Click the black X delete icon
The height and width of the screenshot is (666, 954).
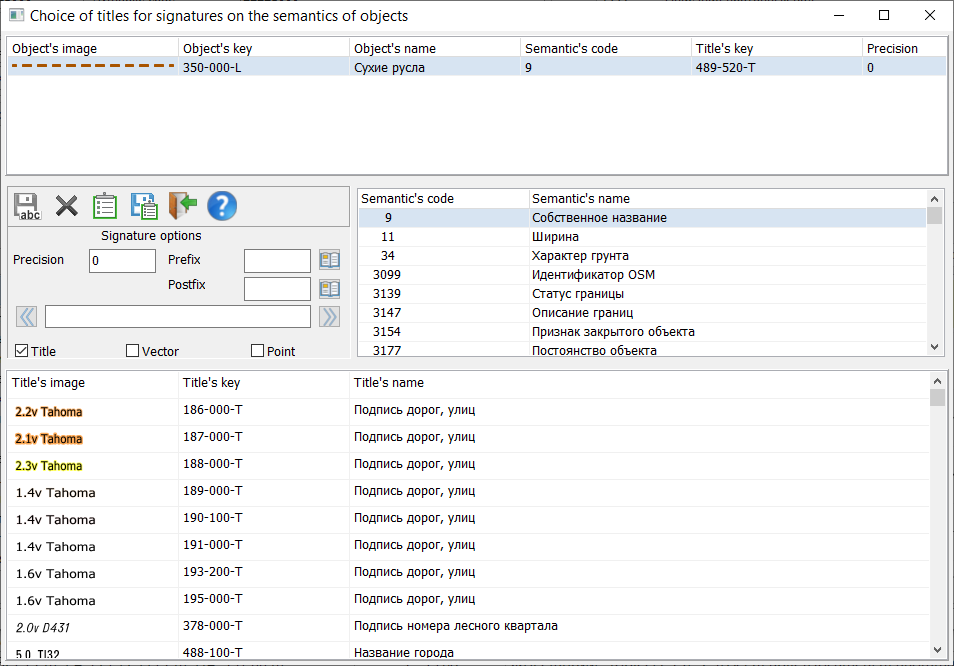point(67,207)
